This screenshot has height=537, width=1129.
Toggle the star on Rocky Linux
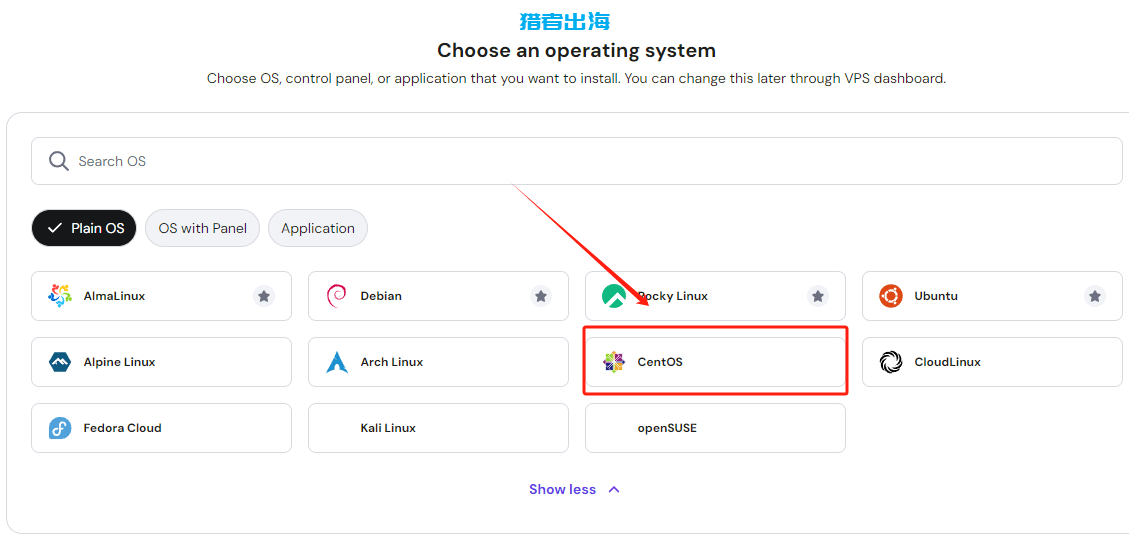point(818,296)
